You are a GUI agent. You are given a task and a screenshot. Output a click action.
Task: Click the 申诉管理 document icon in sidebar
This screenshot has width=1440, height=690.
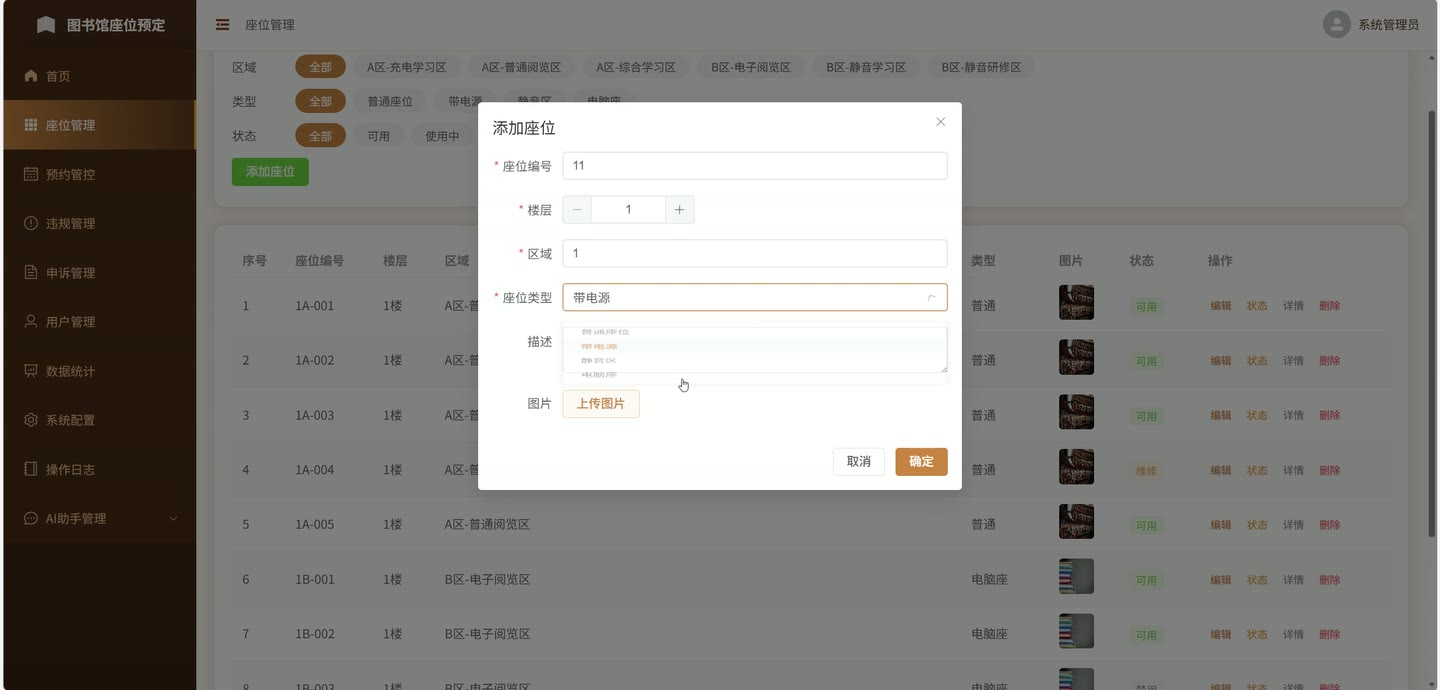(x=30, y=272)
